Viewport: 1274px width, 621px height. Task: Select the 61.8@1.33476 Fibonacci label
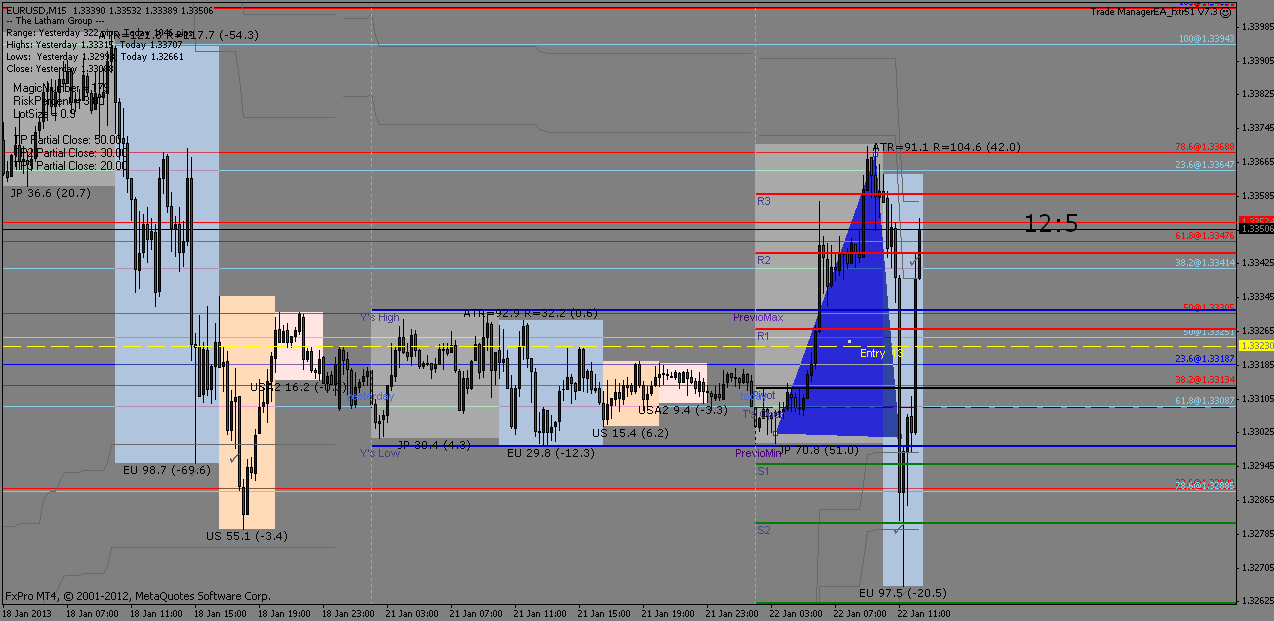pyautogui.click(x=1205, y=235)
